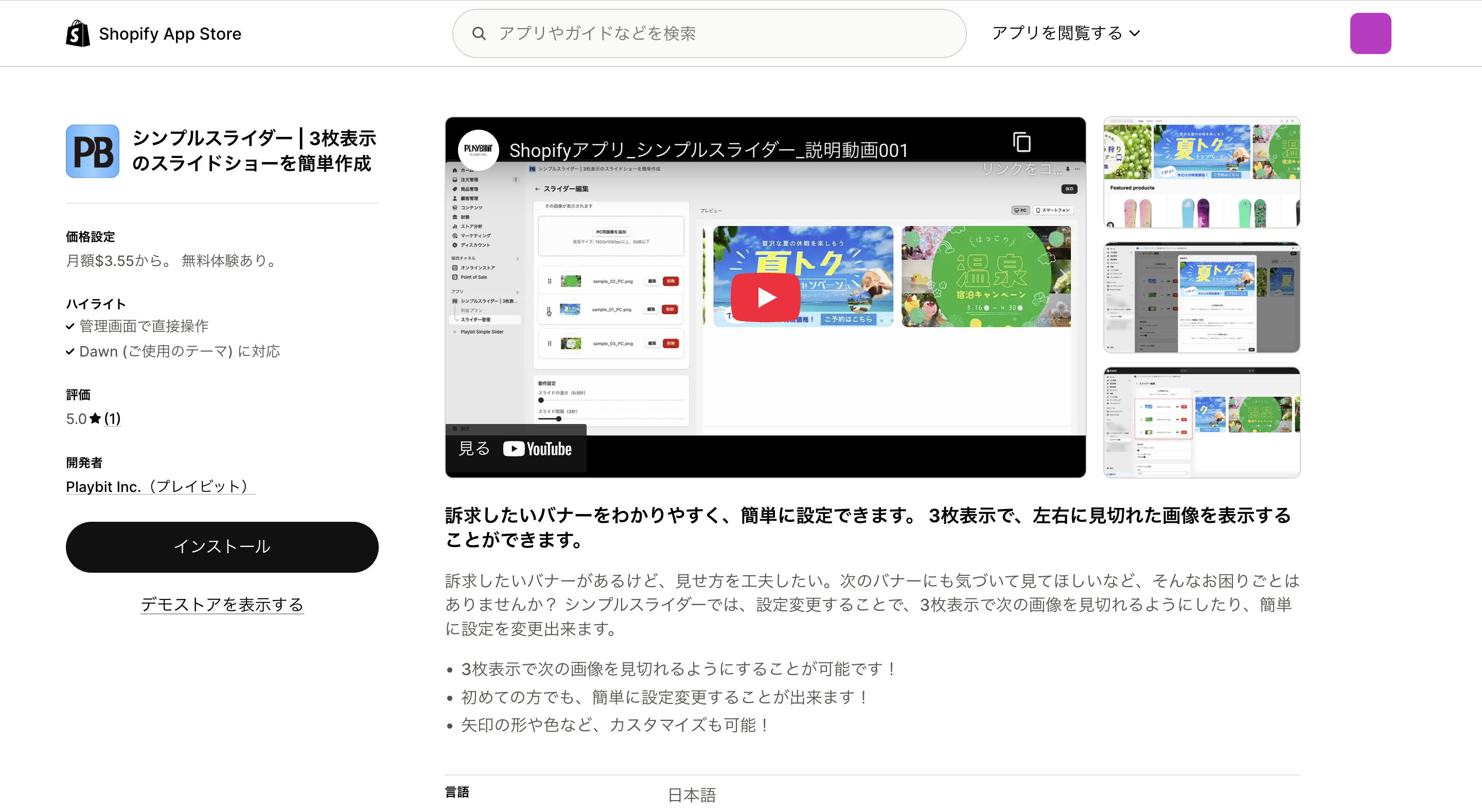Expand the アプリを閲覧する dropdown

tap(1066, 33)
